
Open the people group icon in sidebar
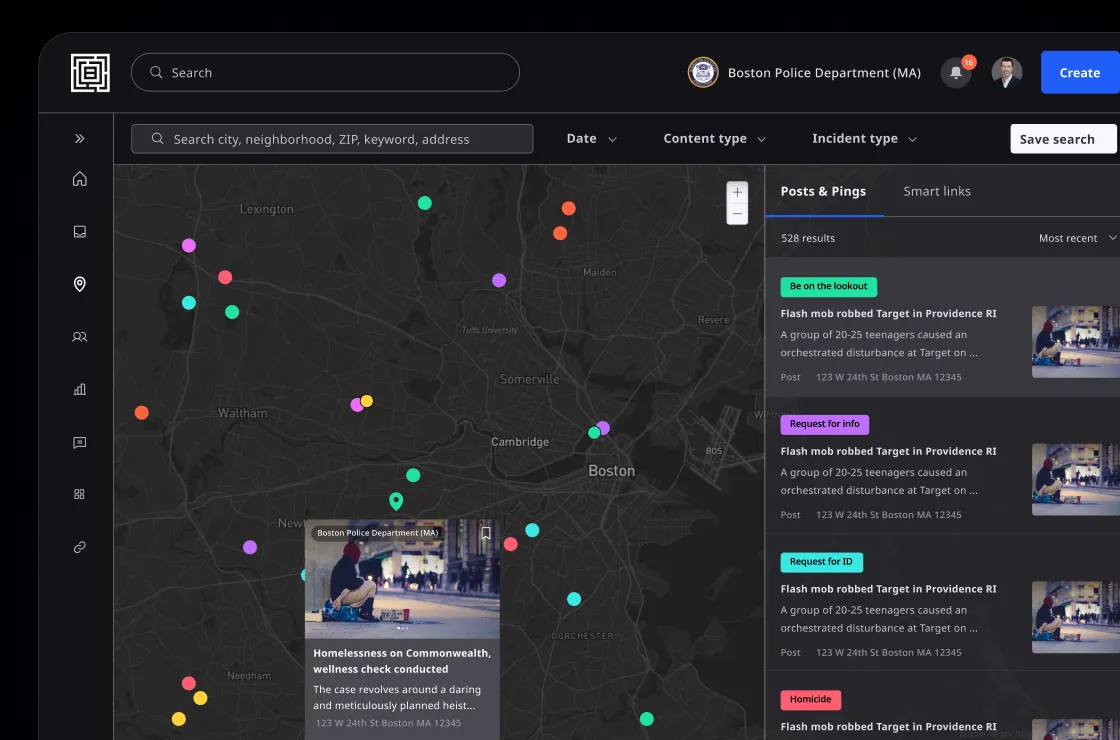[80, 337]
